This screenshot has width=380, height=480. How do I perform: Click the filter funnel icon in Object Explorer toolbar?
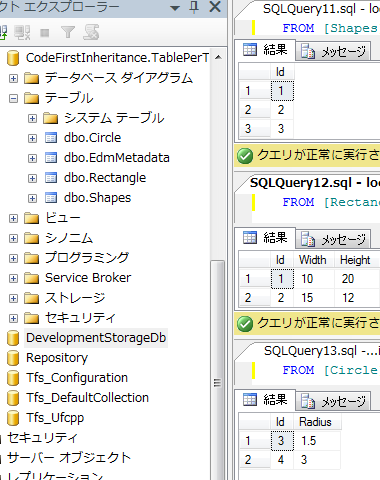click(68, 32)
